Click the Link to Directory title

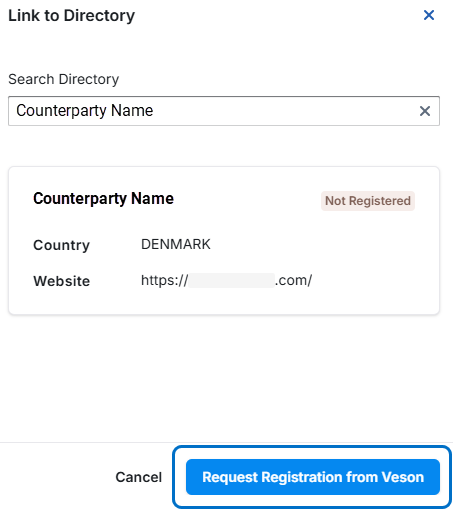[71, 16]
